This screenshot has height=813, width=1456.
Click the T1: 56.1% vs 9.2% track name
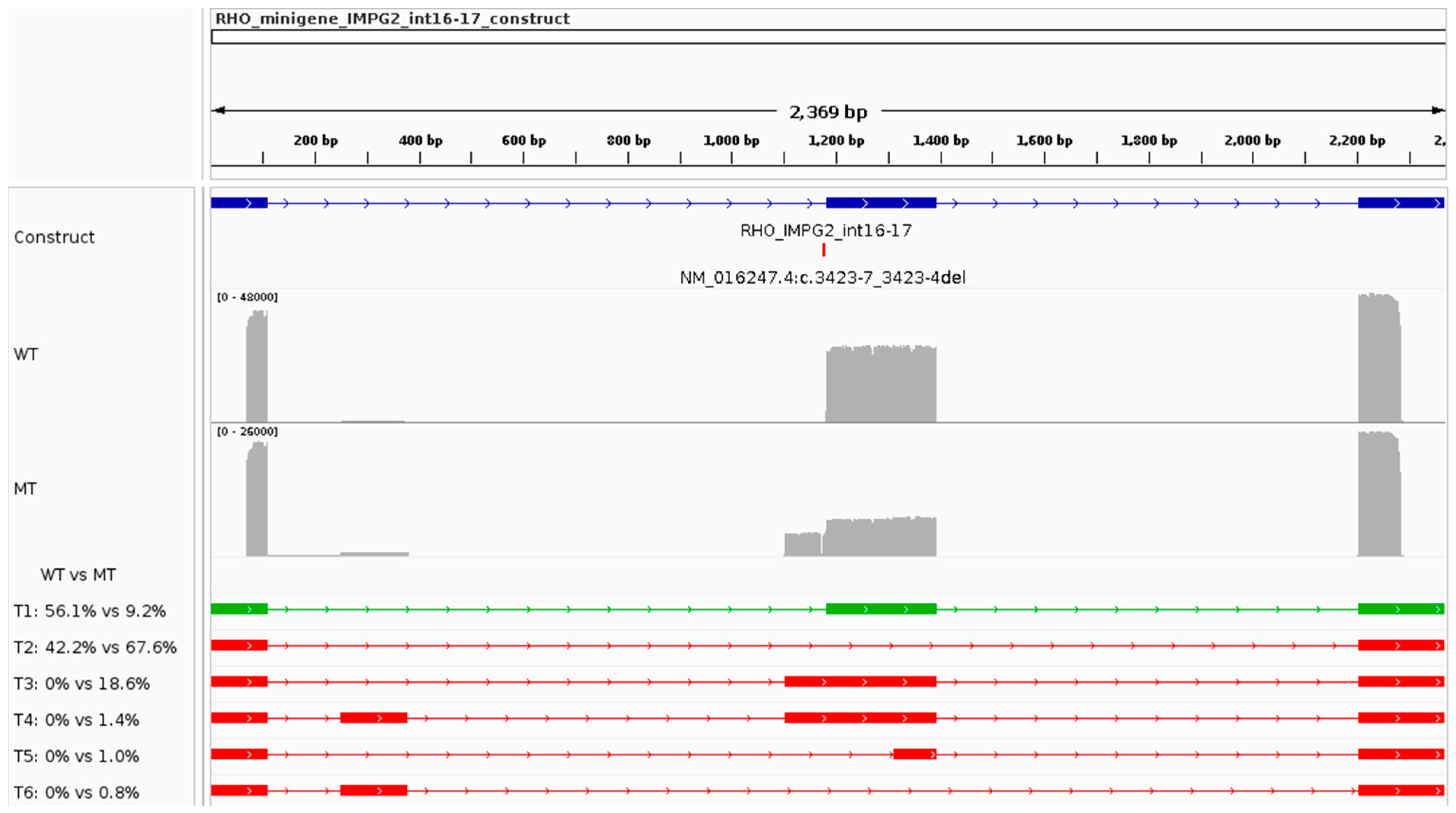point(89,611)
